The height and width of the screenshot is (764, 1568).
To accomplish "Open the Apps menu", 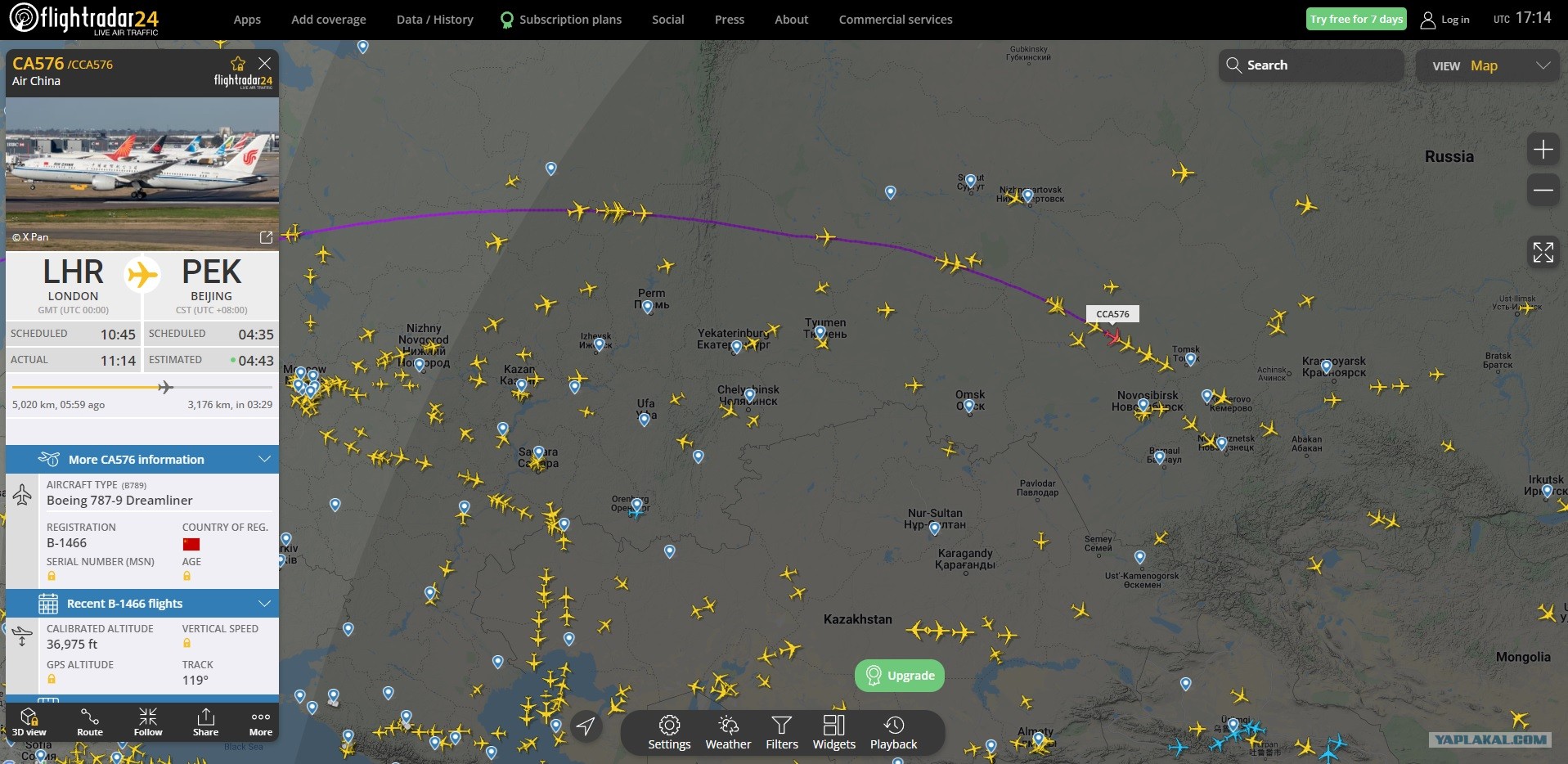I will click(x=247, y=20).
